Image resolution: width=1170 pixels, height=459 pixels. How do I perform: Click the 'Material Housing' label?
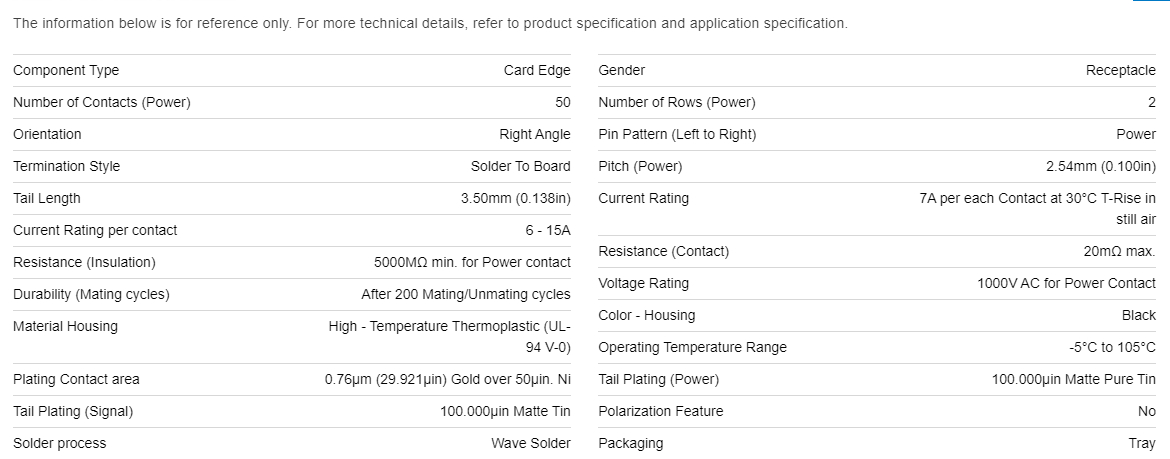click(x=65, y=326)
